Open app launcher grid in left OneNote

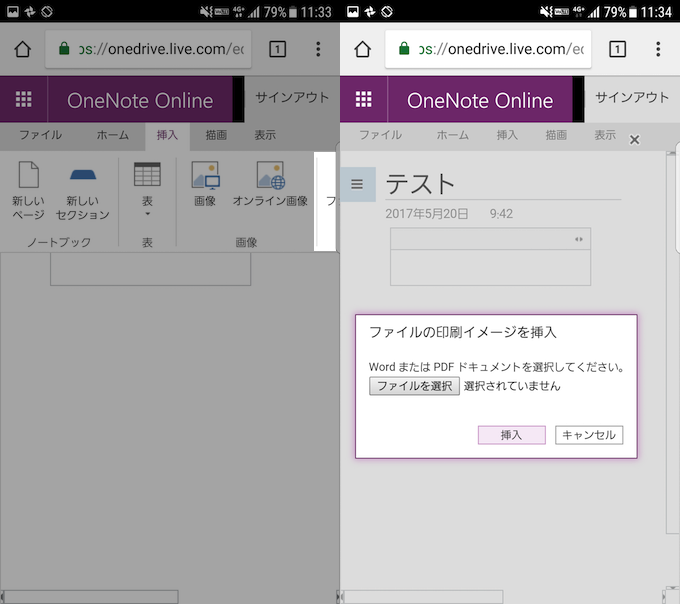[x=23, y=99]
